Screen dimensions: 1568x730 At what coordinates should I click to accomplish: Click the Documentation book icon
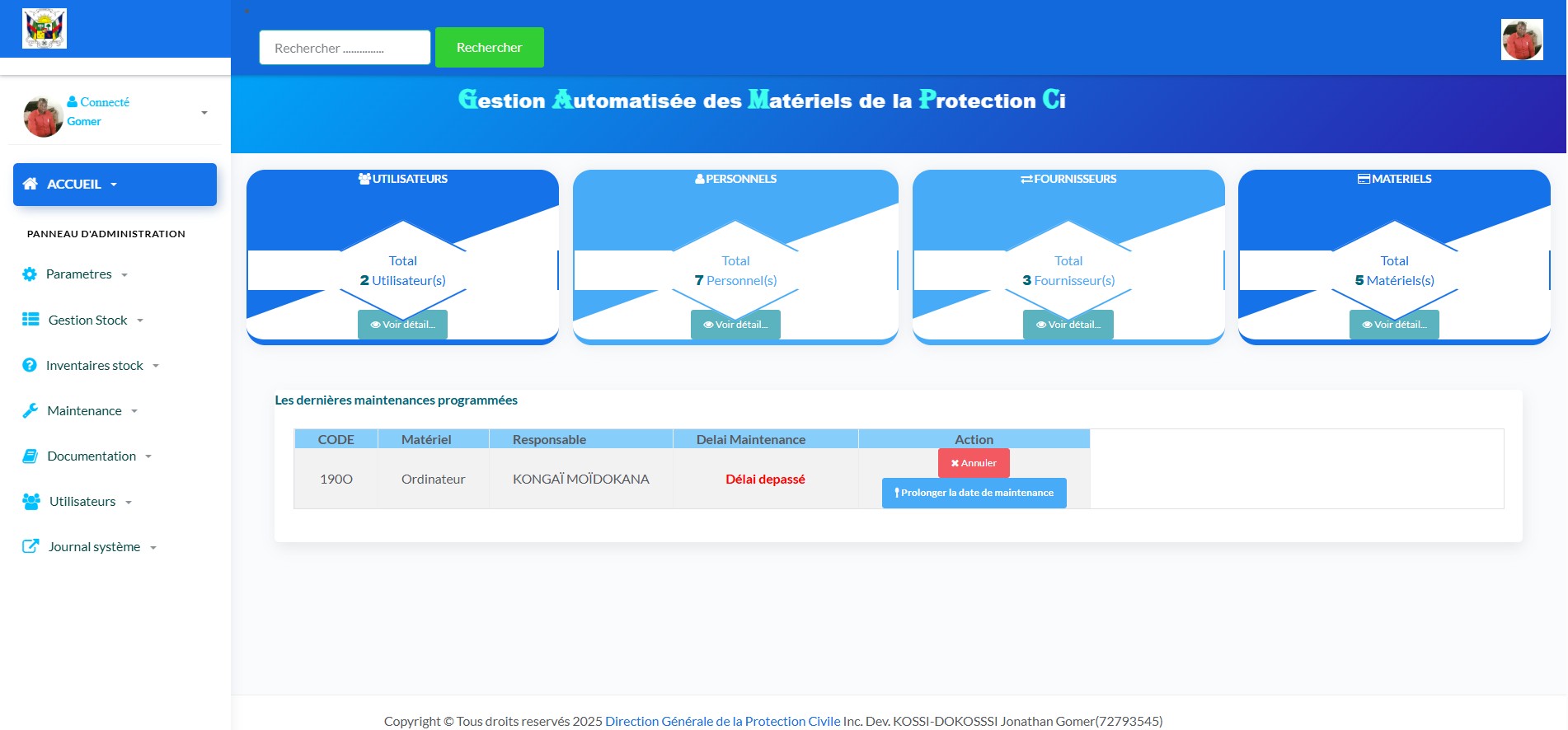click(x=31, y=456)
